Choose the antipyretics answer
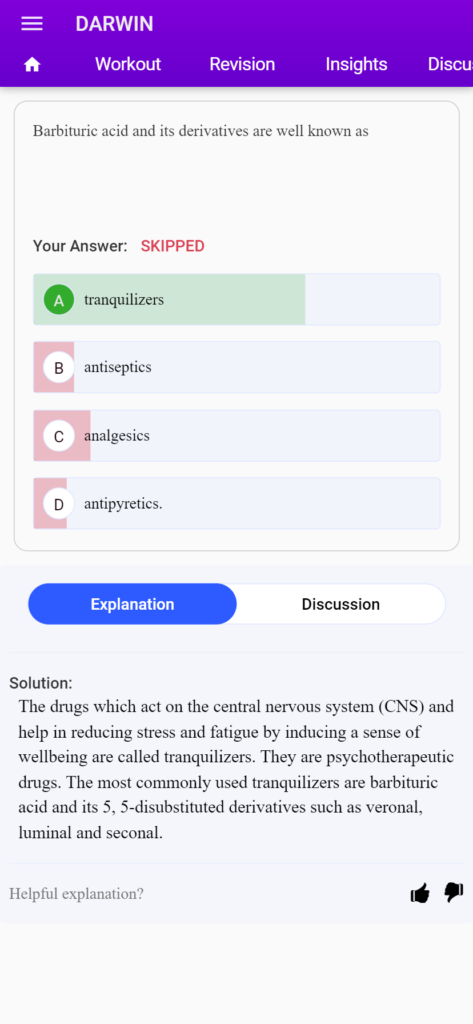Screen dimensions: 473x1024 [237, 504]
